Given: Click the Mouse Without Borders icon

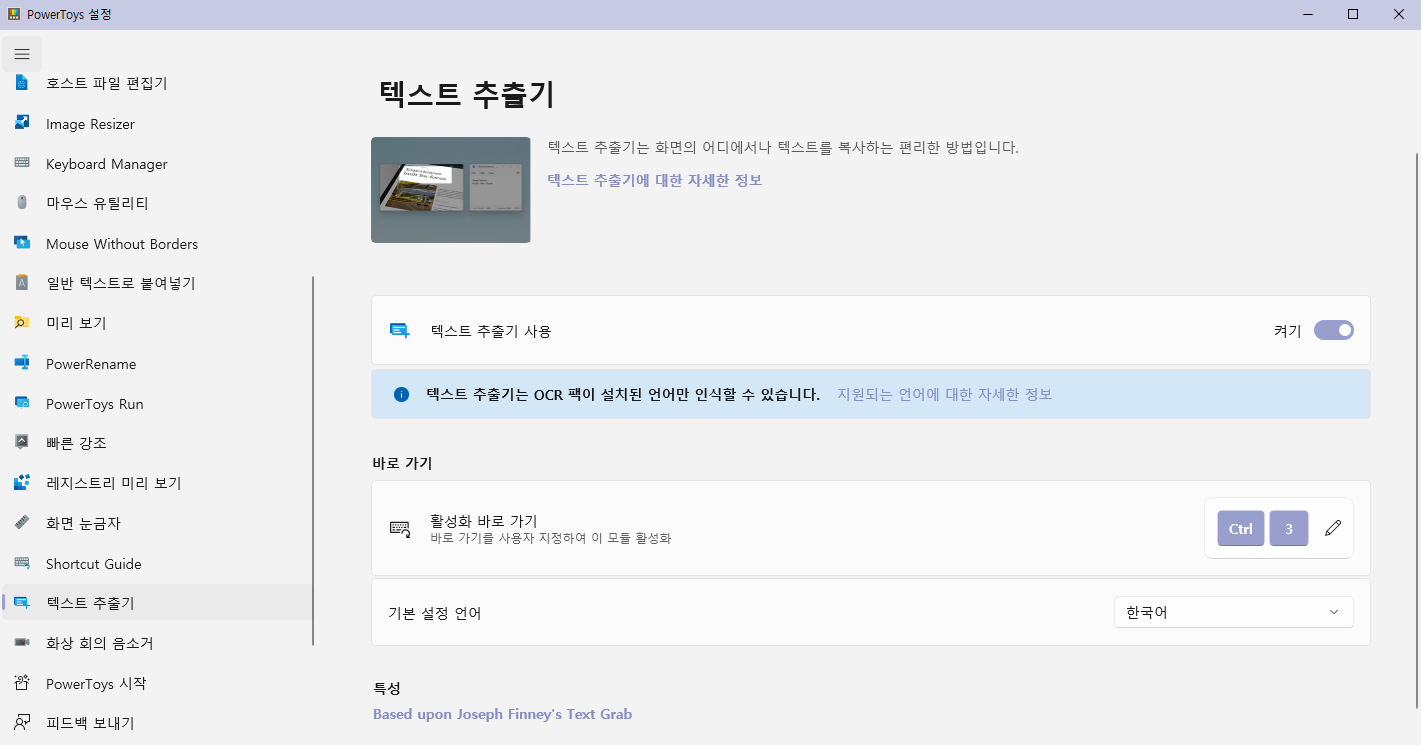Looking at the screenshot, I should click(x=22, y=244).
